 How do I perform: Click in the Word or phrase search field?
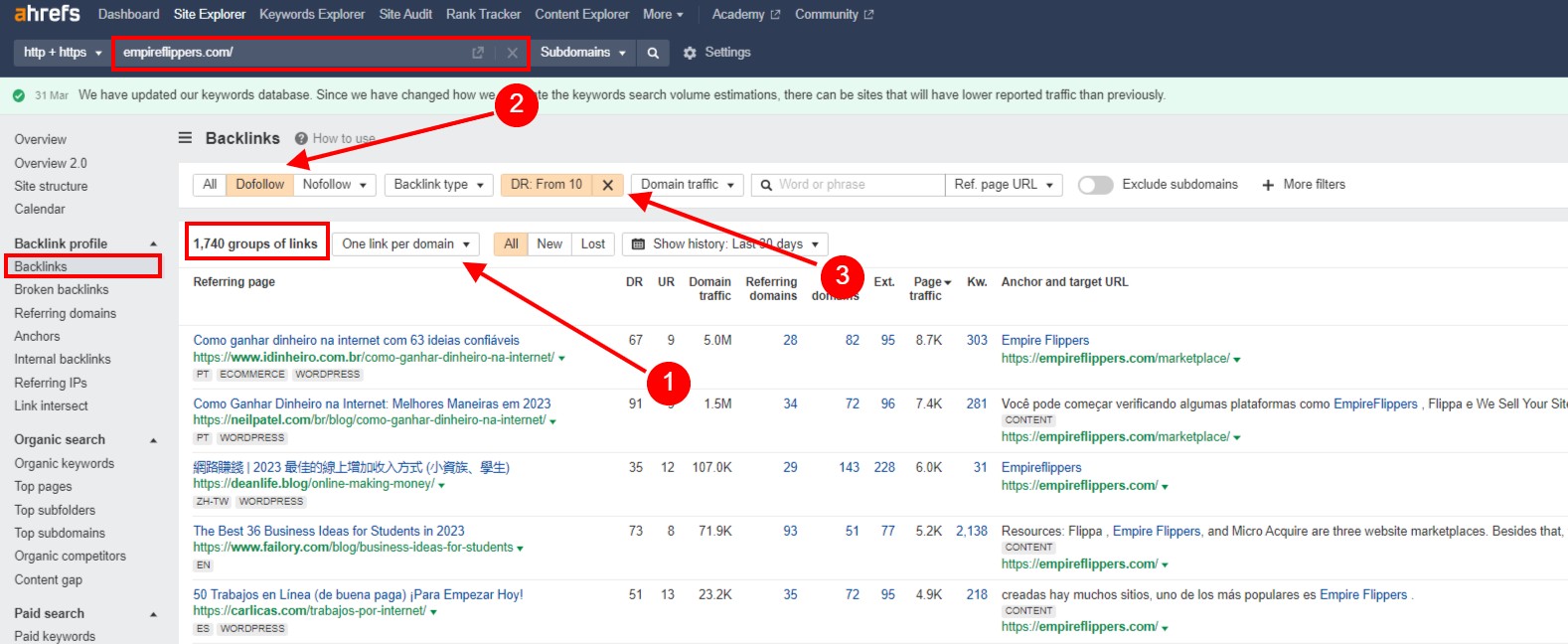[848, 185]
